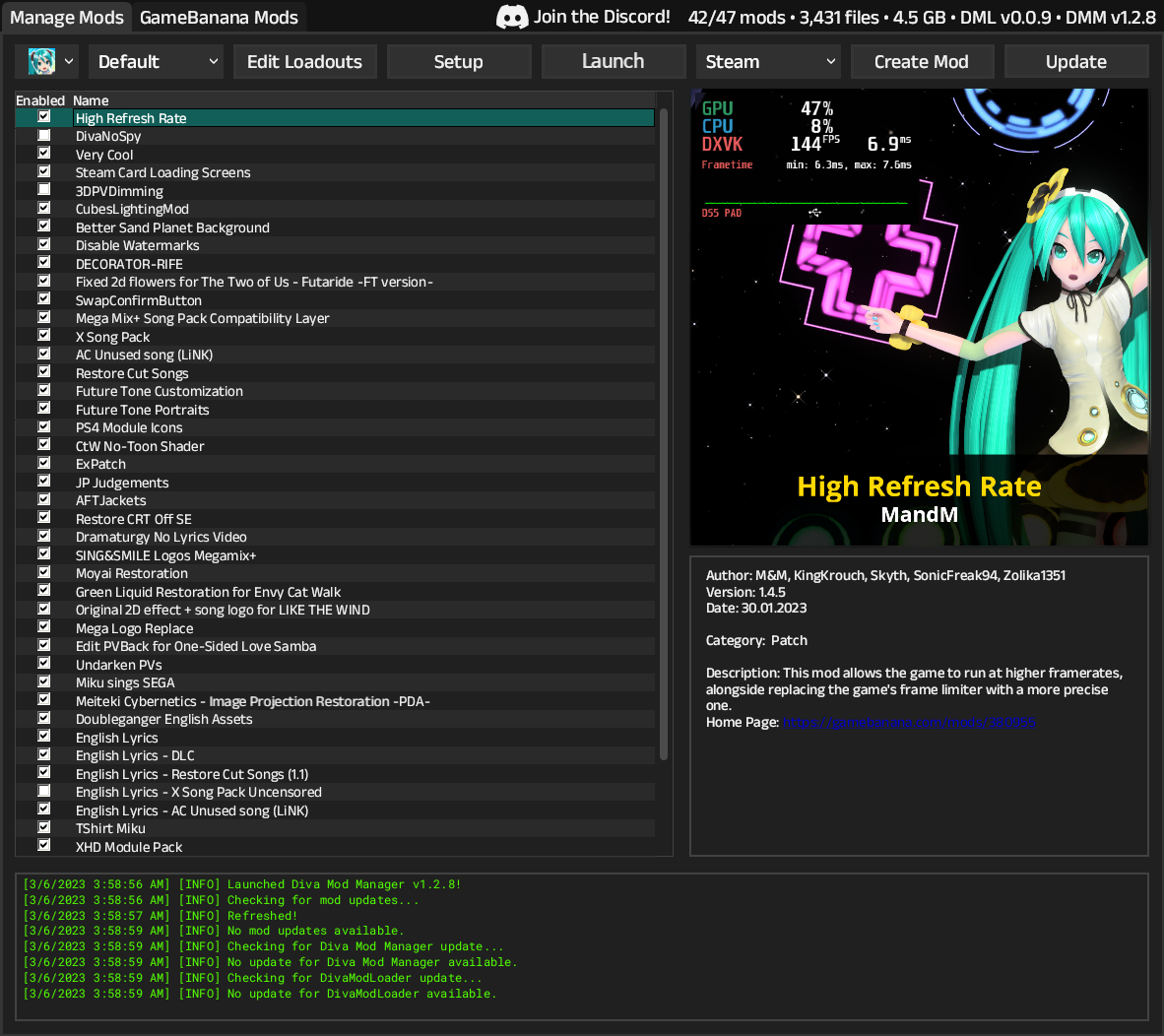
Task: Uncheck the ExPatch checkbox
Action: (44, 463)
